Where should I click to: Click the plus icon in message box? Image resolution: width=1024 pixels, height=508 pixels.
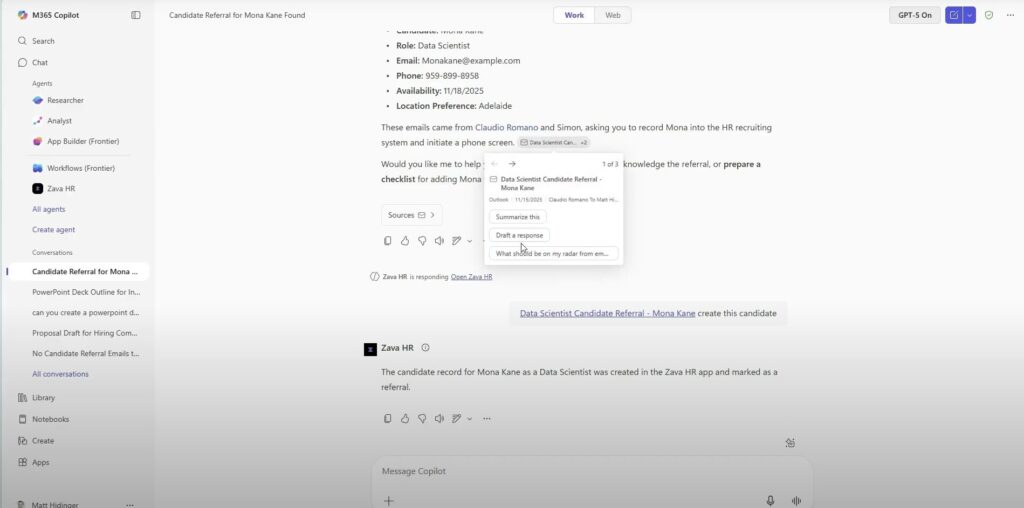[x=389, y=500]
